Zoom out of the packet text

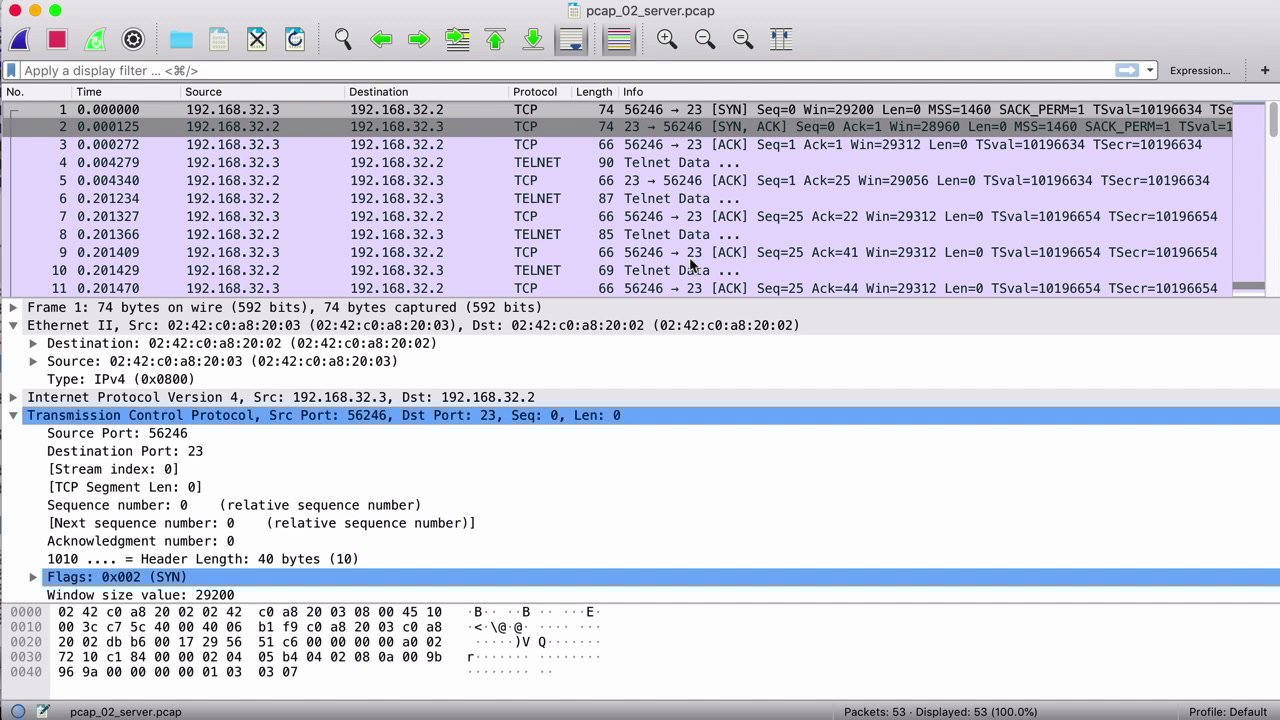[705, 39]
